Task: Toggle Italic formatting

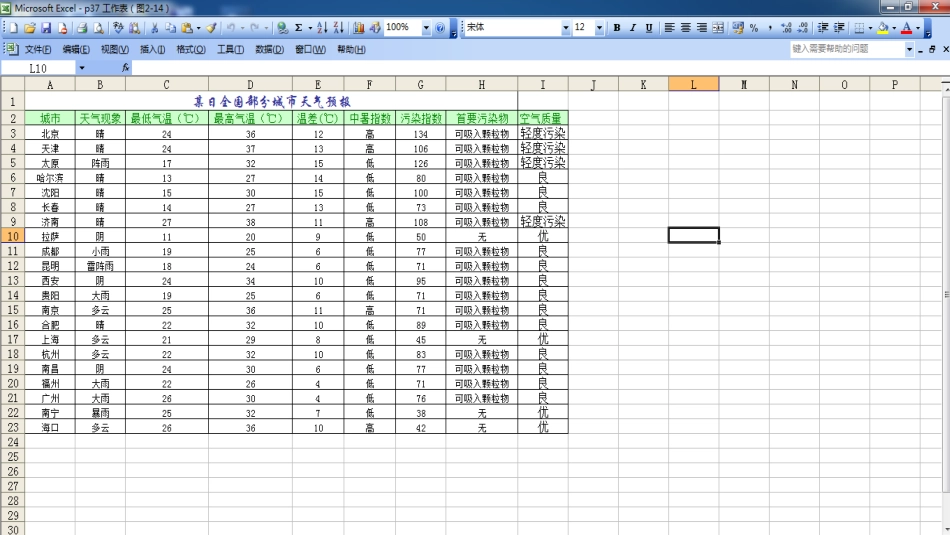Action: [x=633, y=28]
